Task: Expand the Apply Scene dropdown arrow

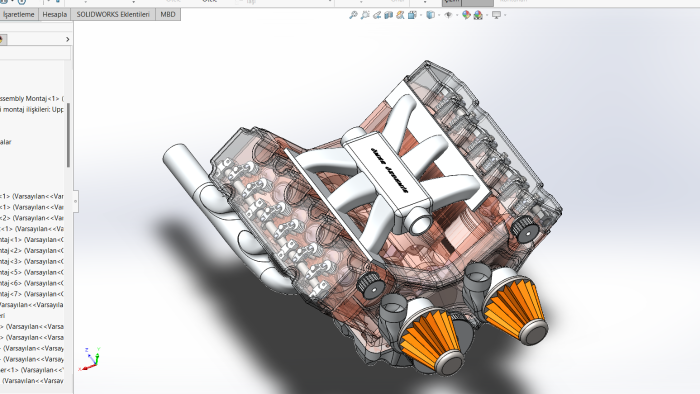Action: pos(487,15)
